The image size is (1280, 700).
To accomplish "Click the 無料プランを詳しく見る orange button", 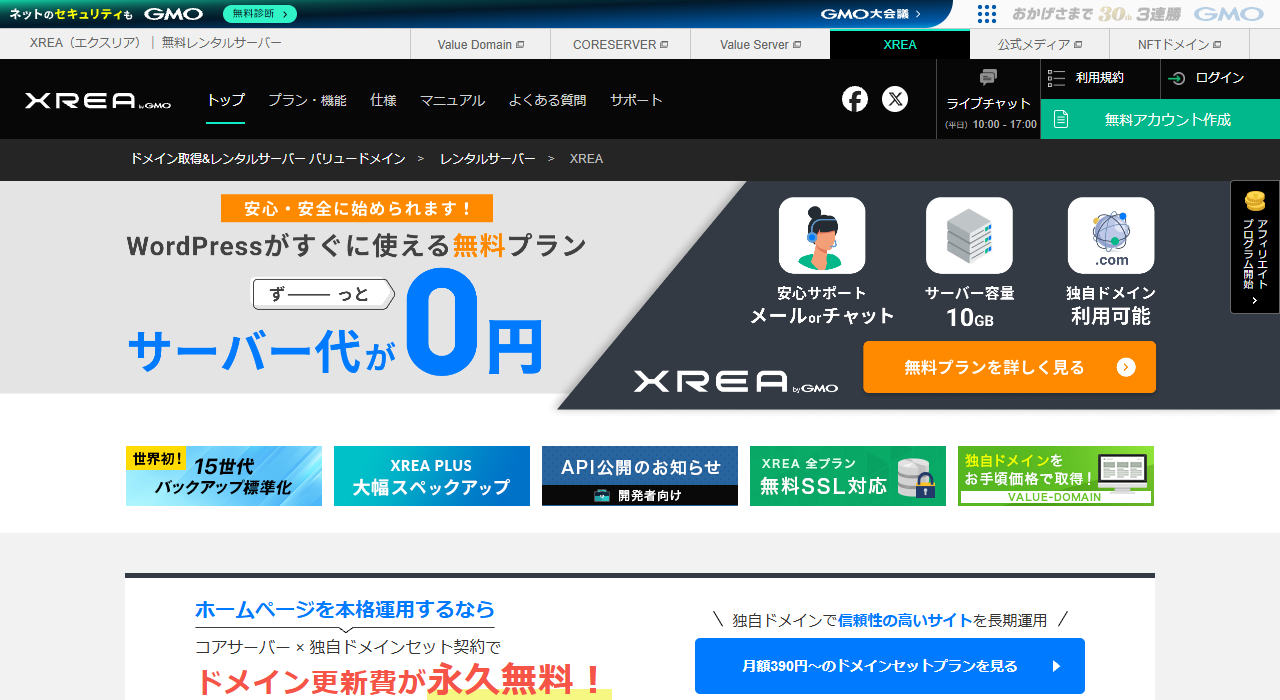I will tap(1008, 367).
